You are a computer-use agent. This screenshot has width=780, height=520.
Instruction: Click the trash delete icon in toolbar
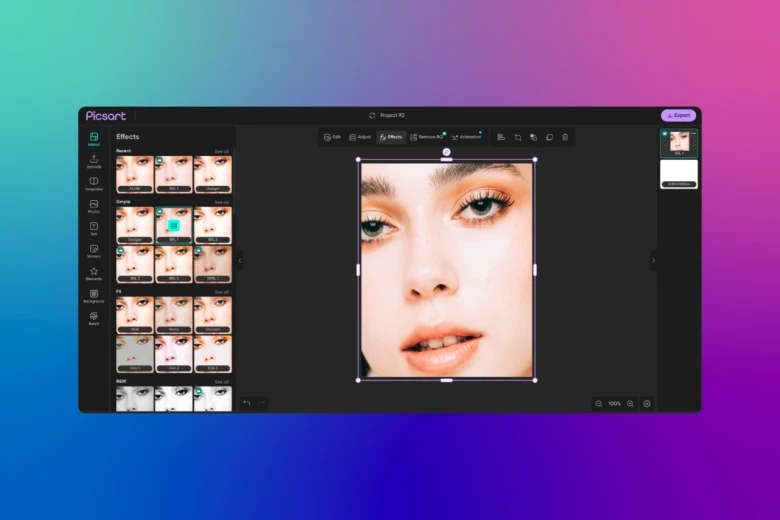point(564,137)
